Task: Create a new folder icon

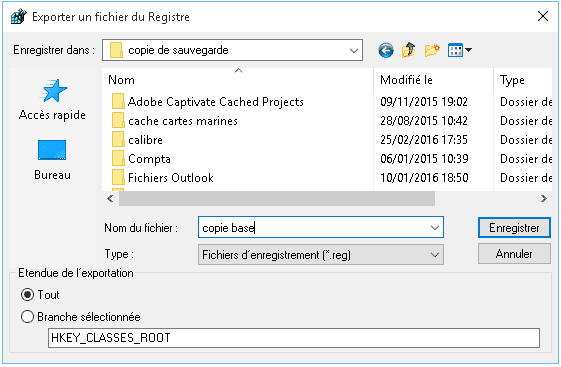Action: 432,50
